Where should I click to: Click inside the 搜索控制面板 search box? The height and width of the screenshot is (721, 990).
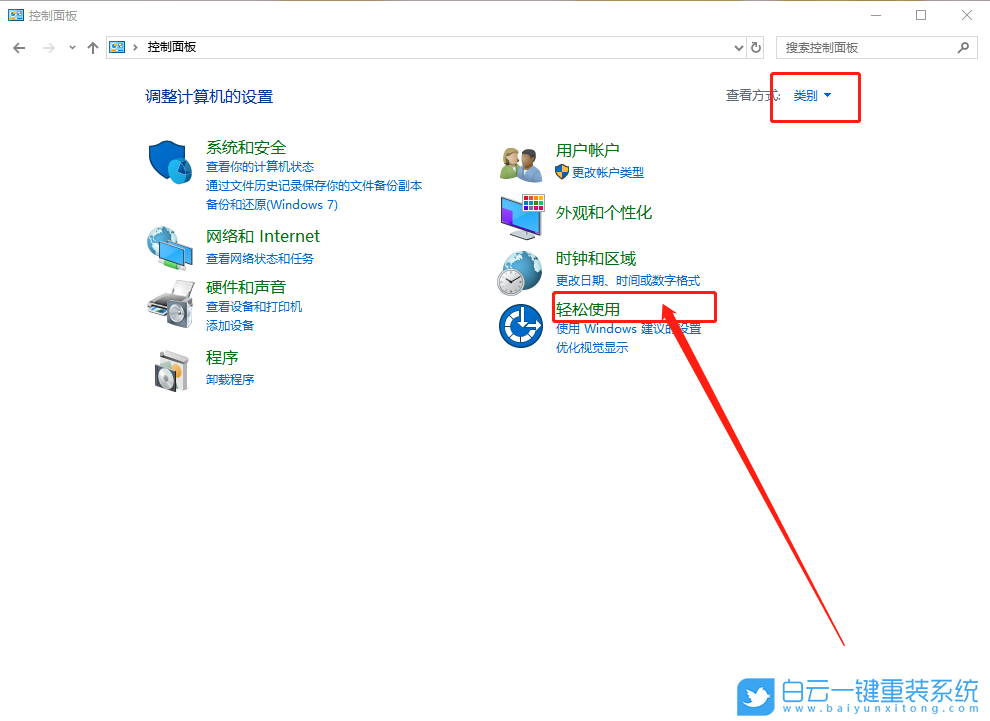(x=870, y=46)
